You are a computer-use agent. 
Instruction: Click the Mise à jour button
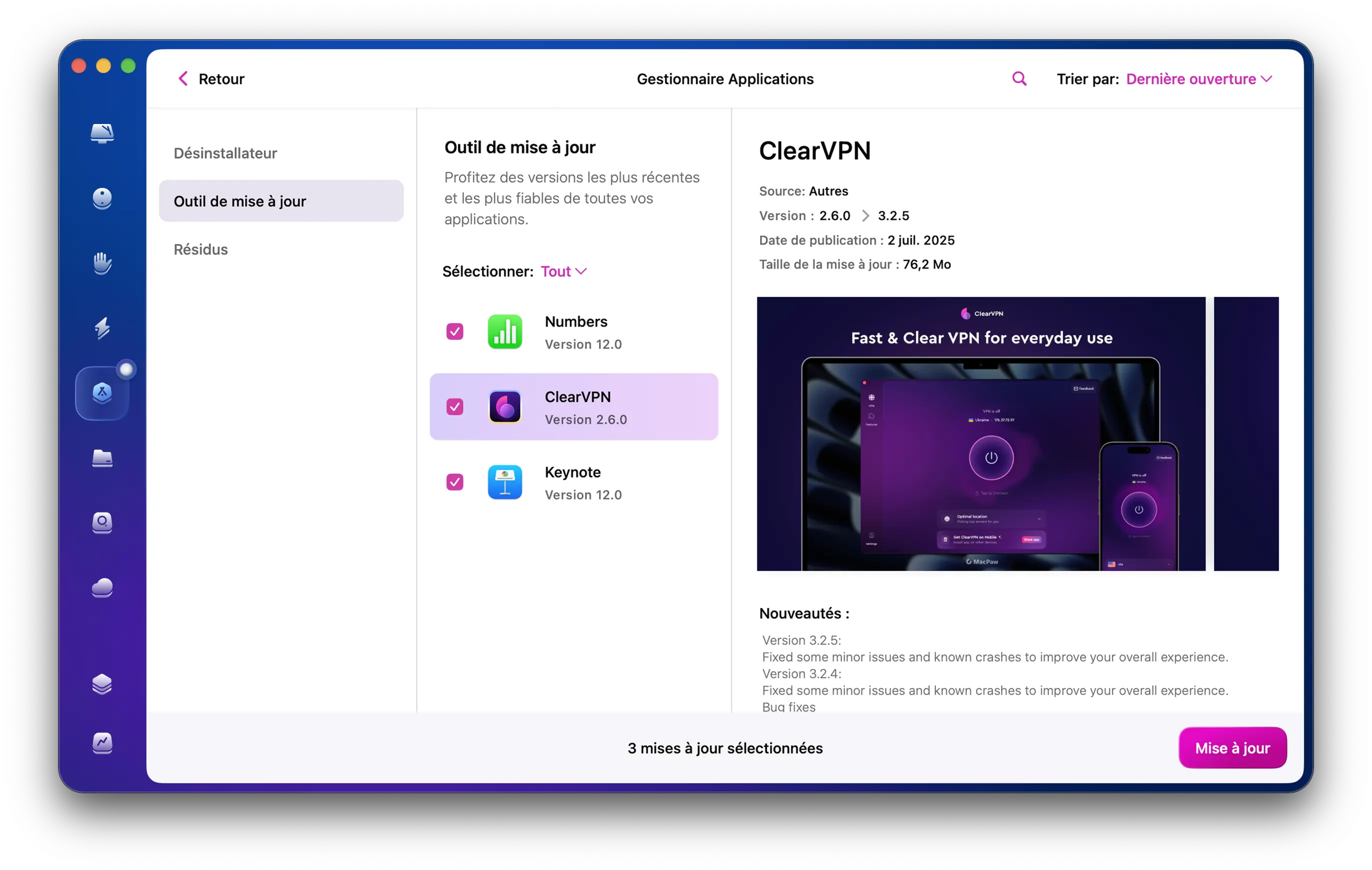pyautogui.click(x=1232, y=747)
